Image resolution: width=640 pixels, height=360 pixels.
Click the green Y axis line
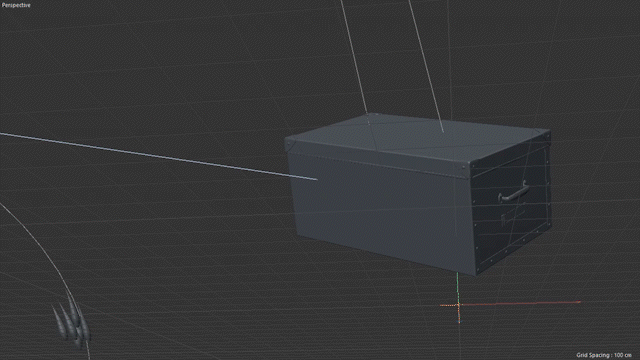point(458,288)
